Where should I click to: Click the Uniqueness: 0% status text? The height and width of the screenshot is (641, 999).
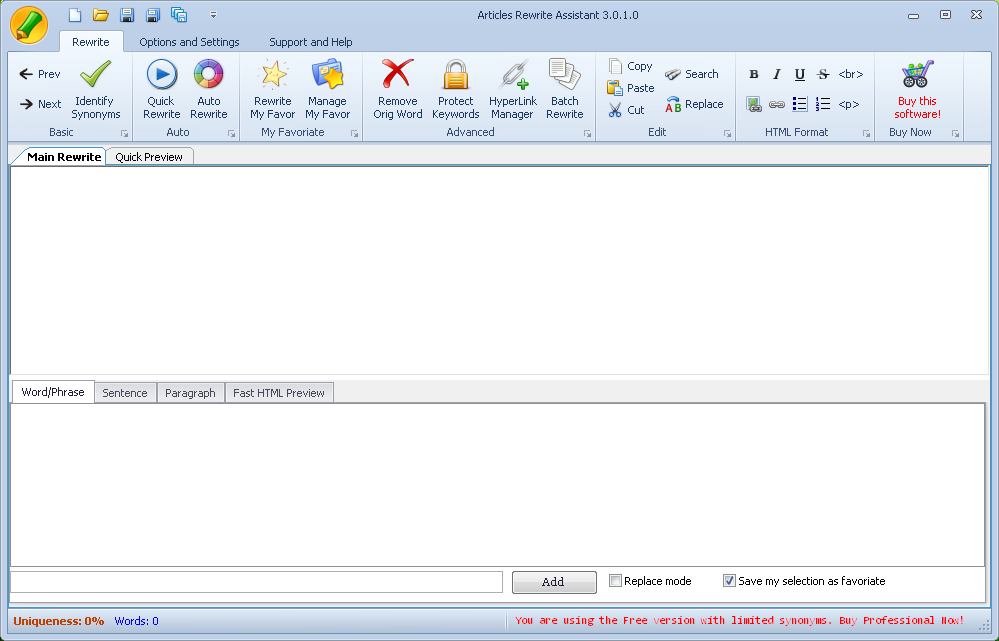click(59, 621)
